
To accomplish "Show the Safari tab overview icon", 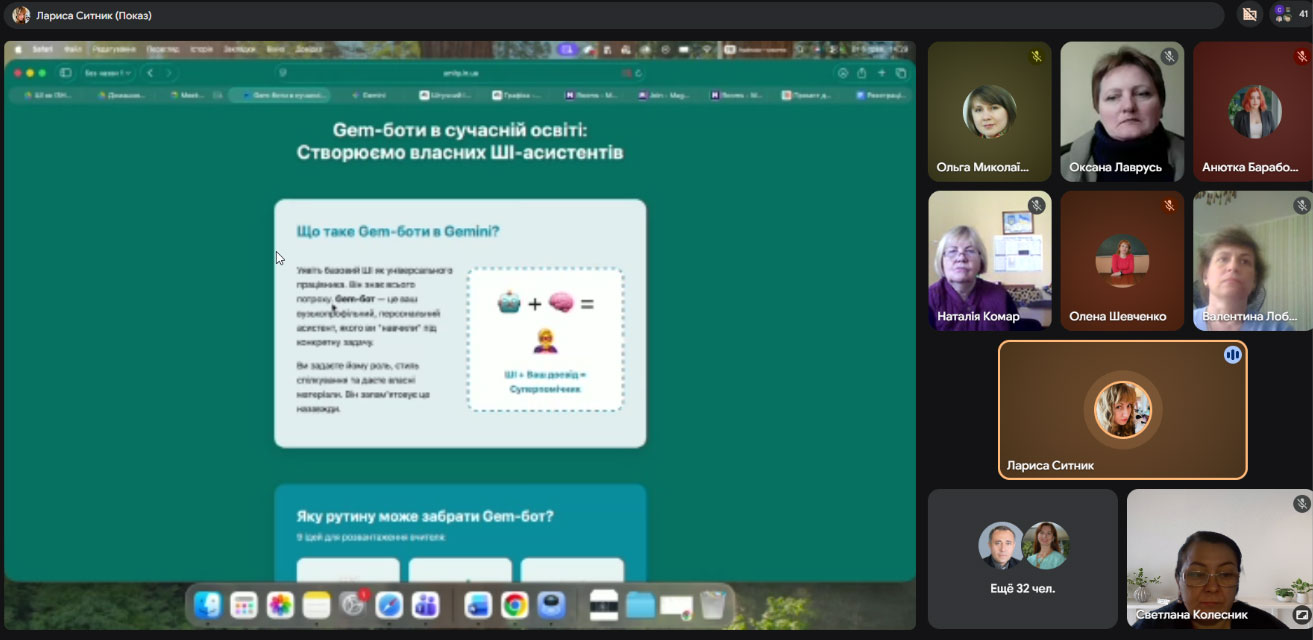I will (x=901, y=73).
